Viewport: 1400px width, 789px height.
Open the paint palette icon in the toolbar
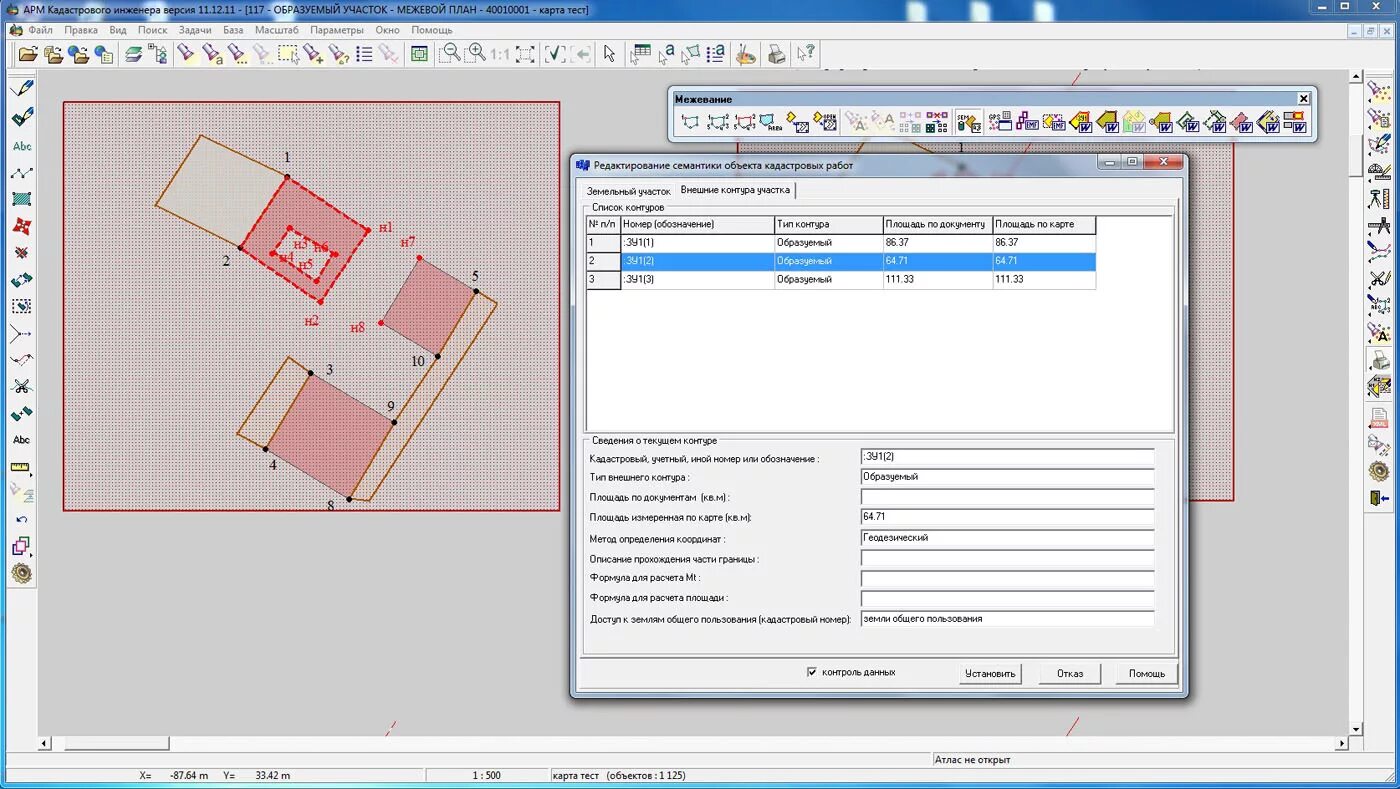pos(746,54)
